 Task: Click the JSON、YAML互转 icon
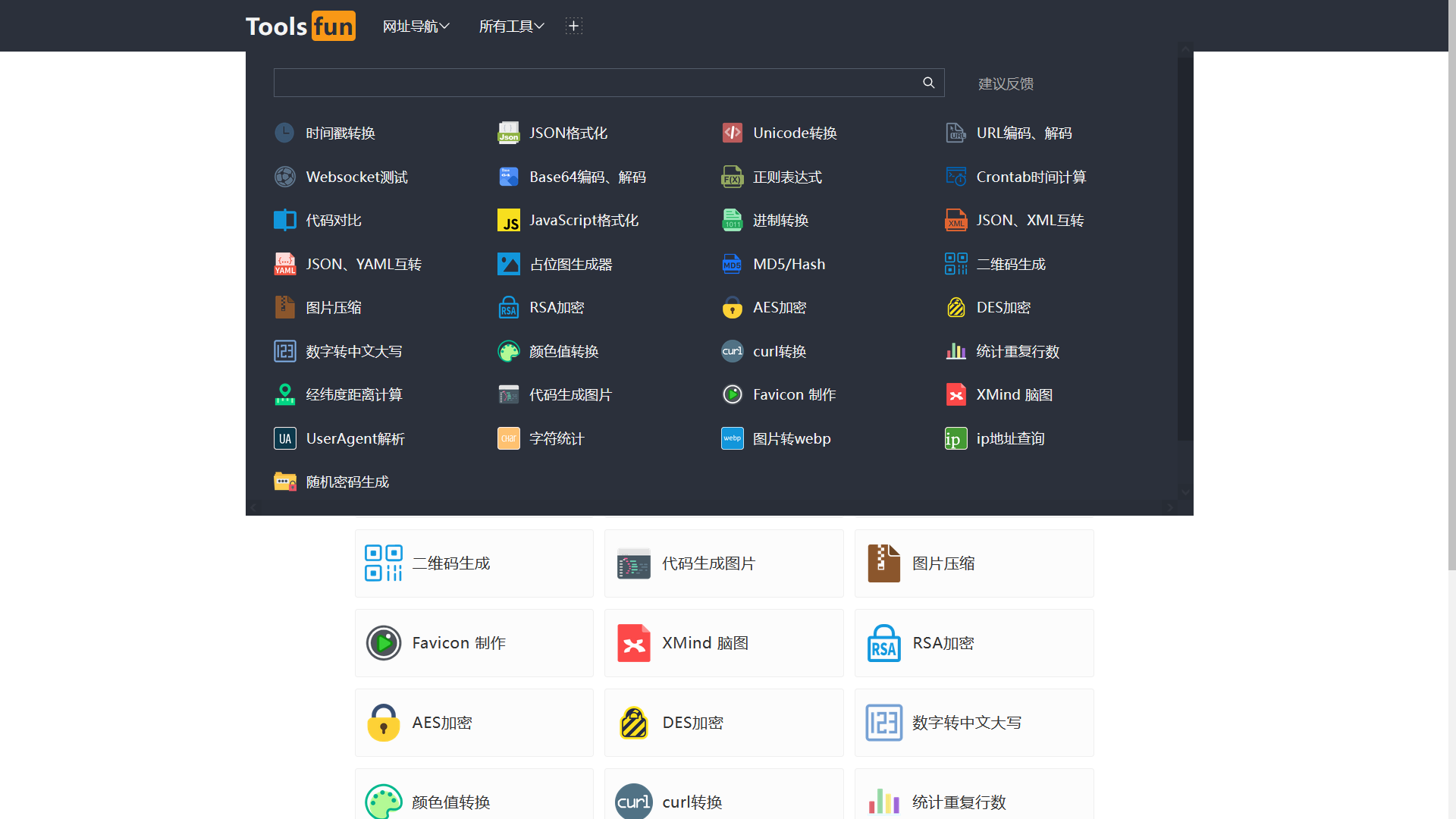click(x=284, y=264)
